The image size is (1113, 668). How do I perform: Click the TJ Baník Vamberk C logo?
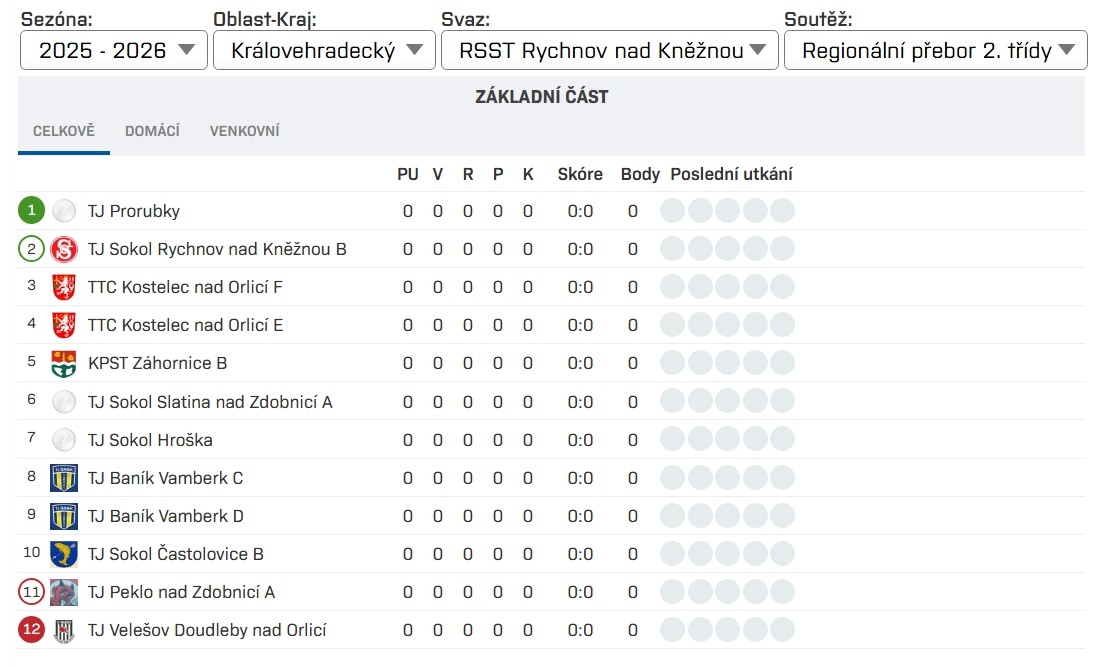pos(64,478)
